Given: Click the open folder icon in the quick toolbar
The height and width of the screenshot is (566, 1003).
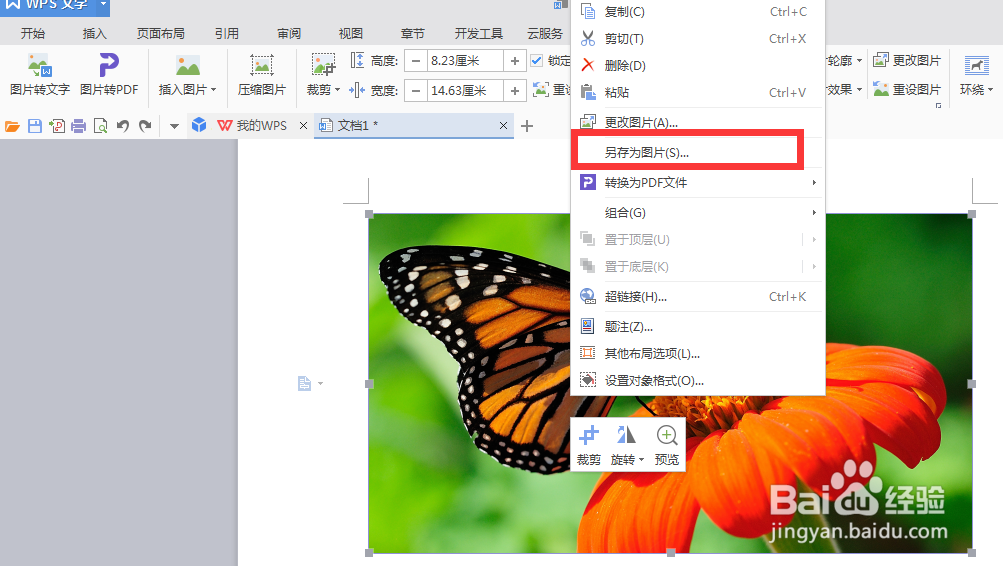Looking at the screenshot, I should point(12,126).
